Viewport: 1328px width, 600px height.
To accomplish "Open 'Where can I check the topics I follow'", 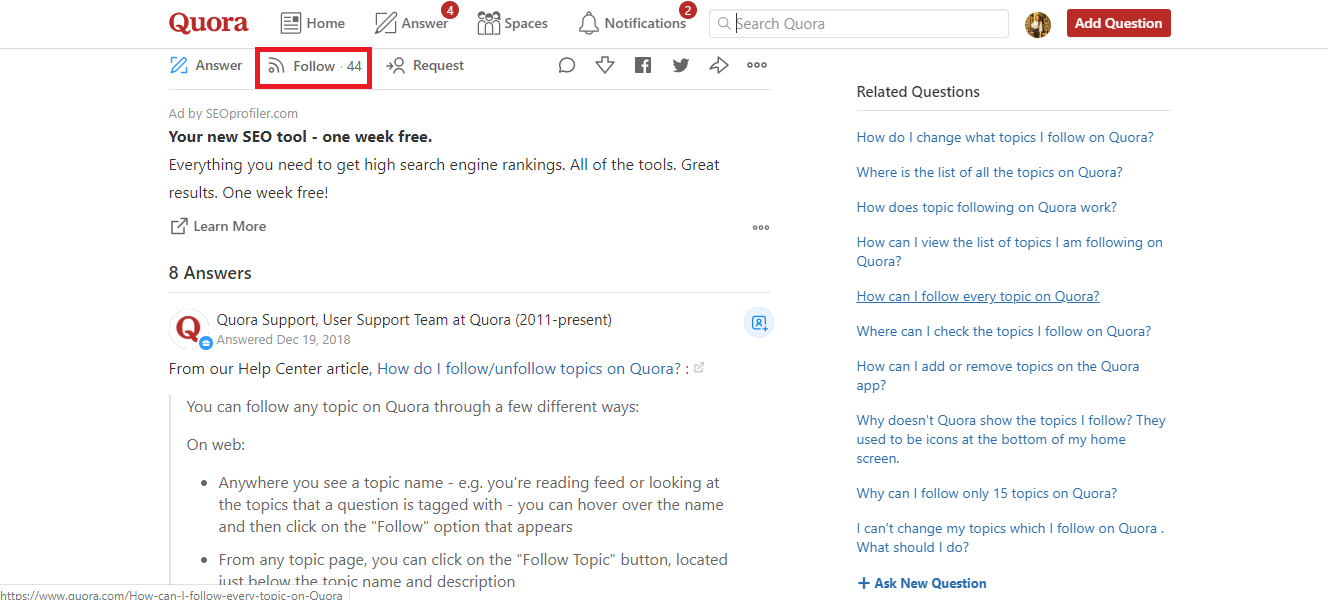I will point(1003,331).
